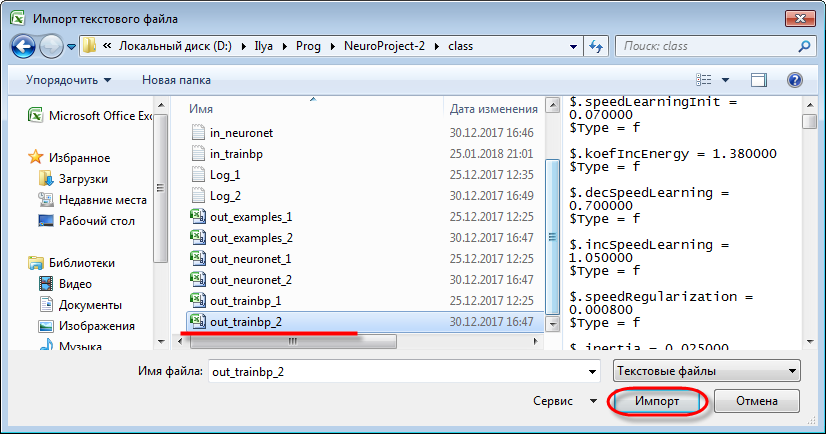Click the 'Поиск: class' search field
This screenshot has height=434, width=826.
click(714, 46)
